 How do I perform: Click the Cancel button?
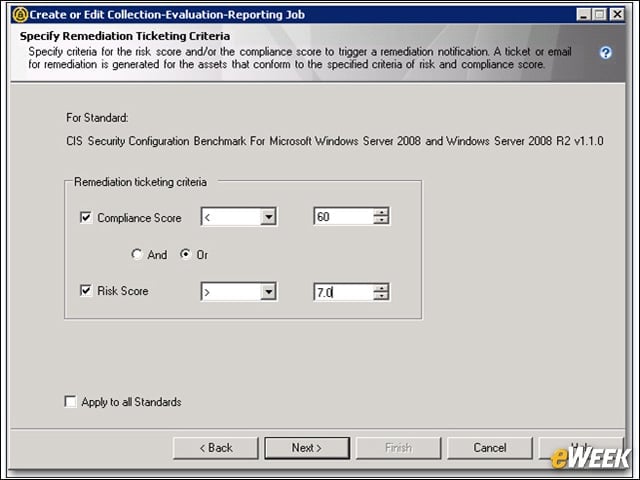pyautogui.click(x=490, y=448)
